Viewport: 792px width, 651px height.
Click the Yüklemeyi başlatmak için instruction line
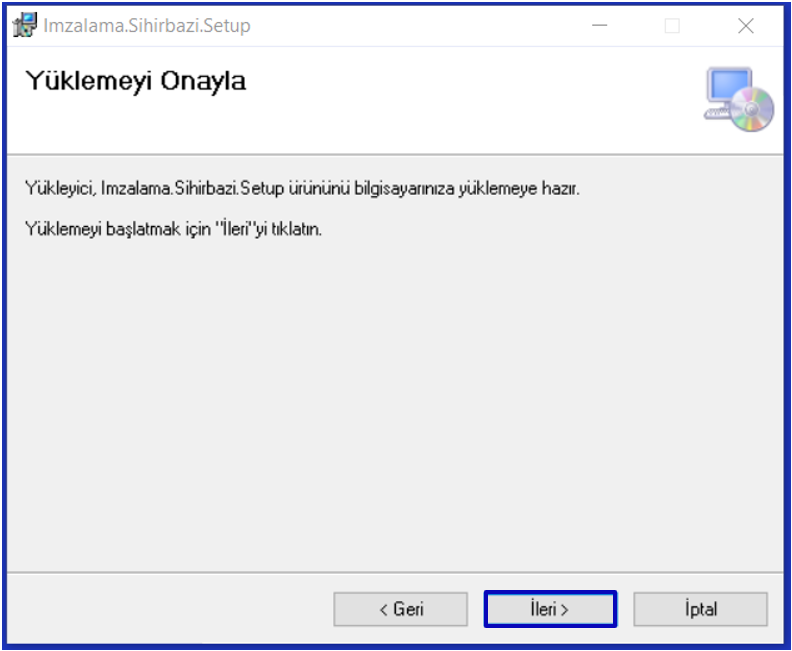tap(172, 229)
